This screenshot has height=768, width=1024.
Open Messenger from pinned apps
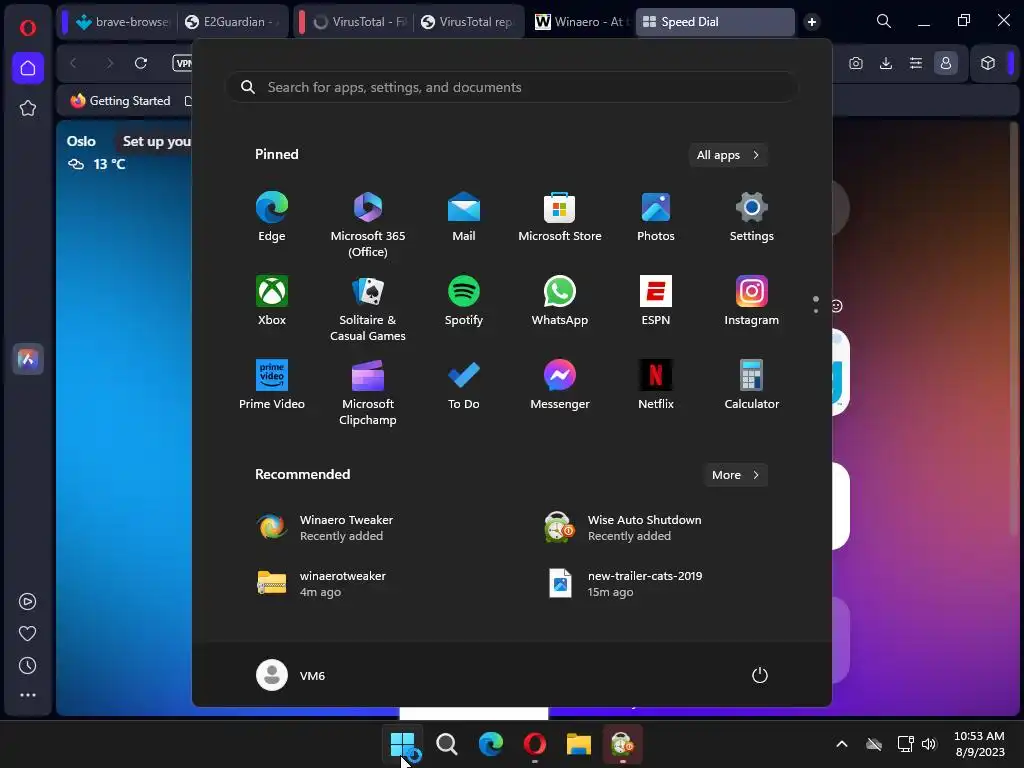(x=560, y=385)
